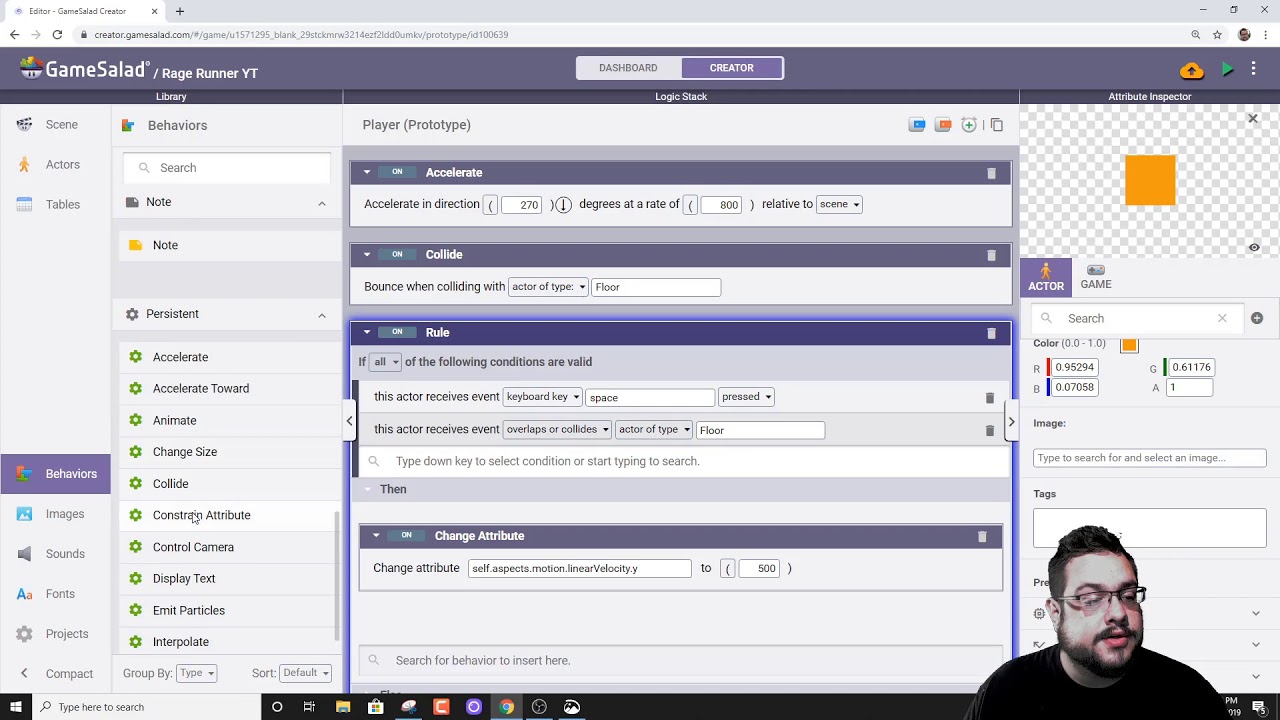Click the green add icon in Logic Stack toolbar

pos(969,125)
